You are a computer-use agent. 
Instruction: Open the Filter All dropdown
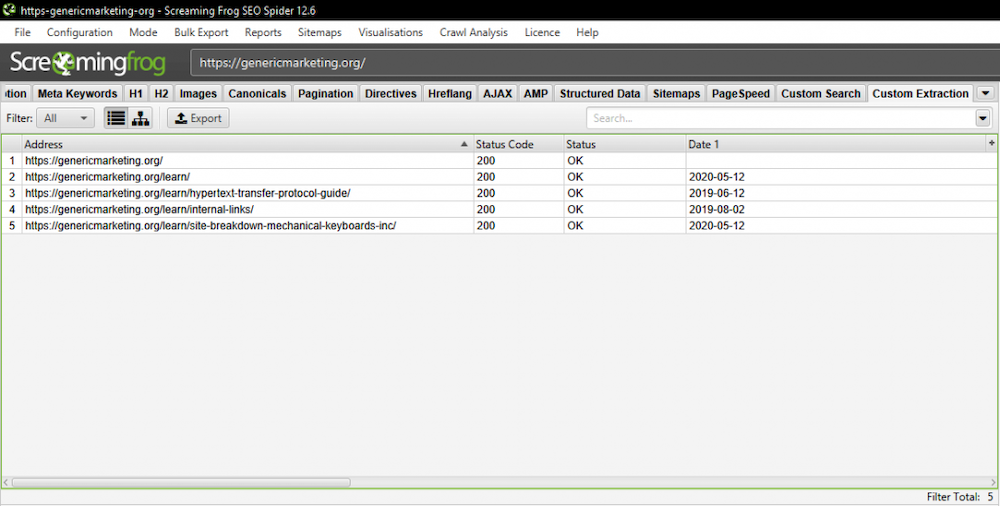click(x=65, y=118)
